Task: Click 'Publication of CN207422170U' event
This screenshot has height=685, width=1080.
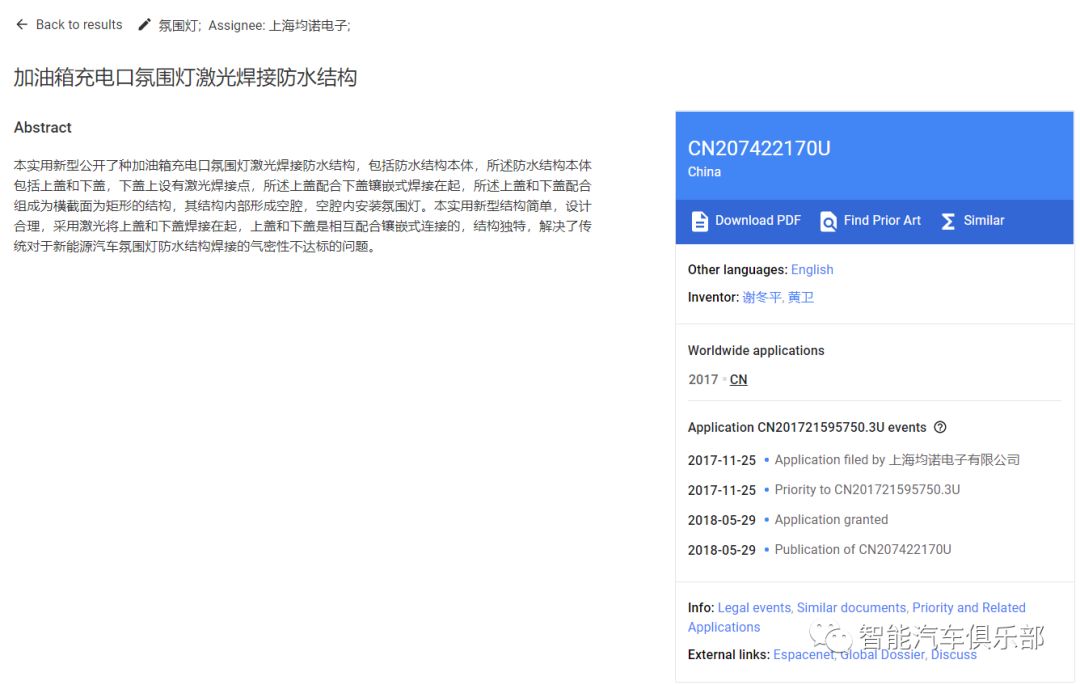Action: click(862, 549)
